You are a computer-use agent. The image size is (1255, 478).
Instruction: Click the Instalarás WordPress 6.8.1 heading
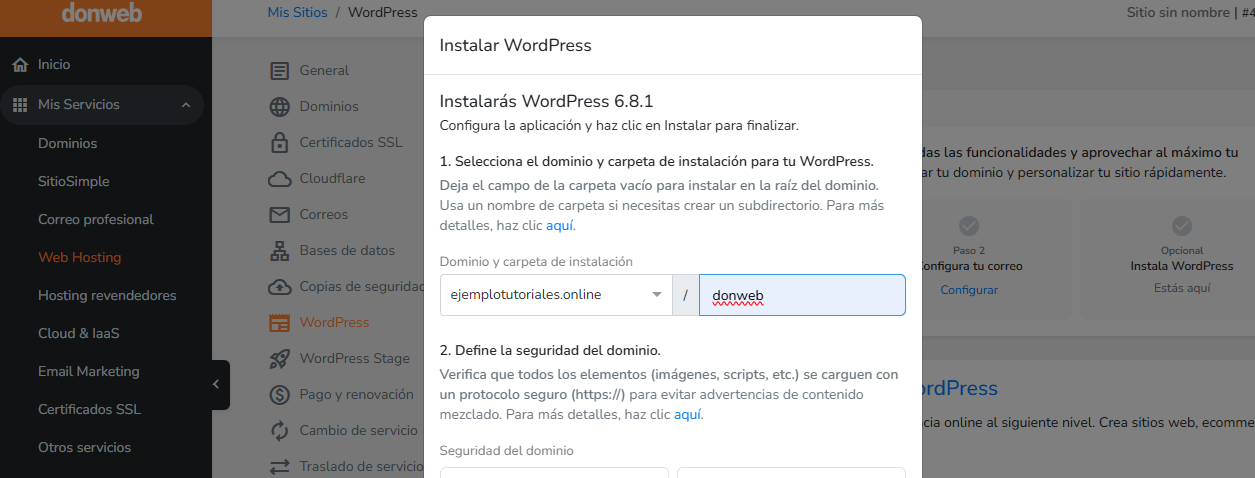[x=546, y=101]
